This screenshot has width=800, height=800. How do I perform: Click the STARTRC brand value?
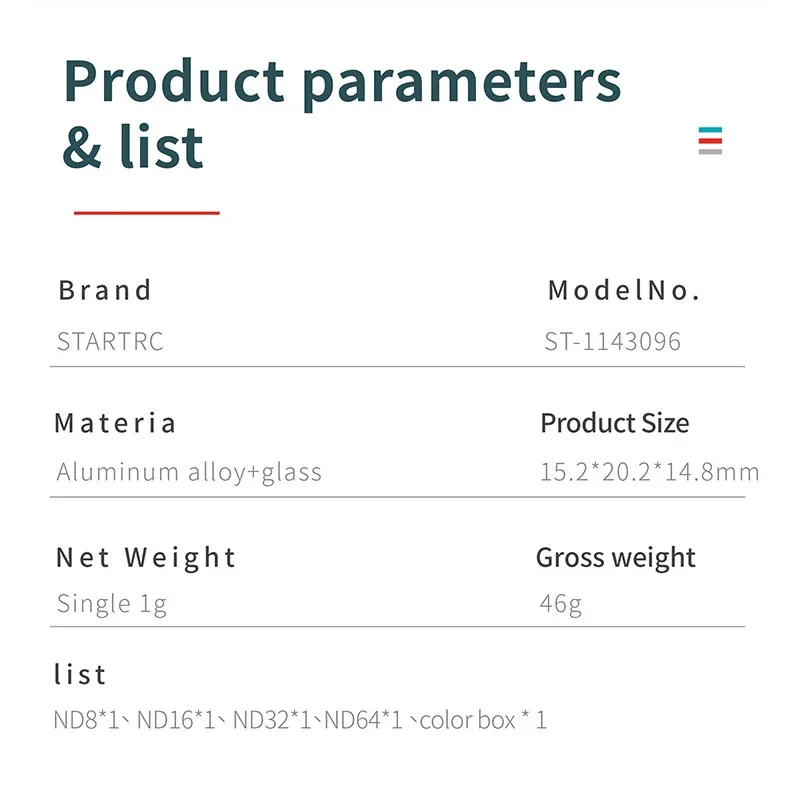(x=110, y=341)
